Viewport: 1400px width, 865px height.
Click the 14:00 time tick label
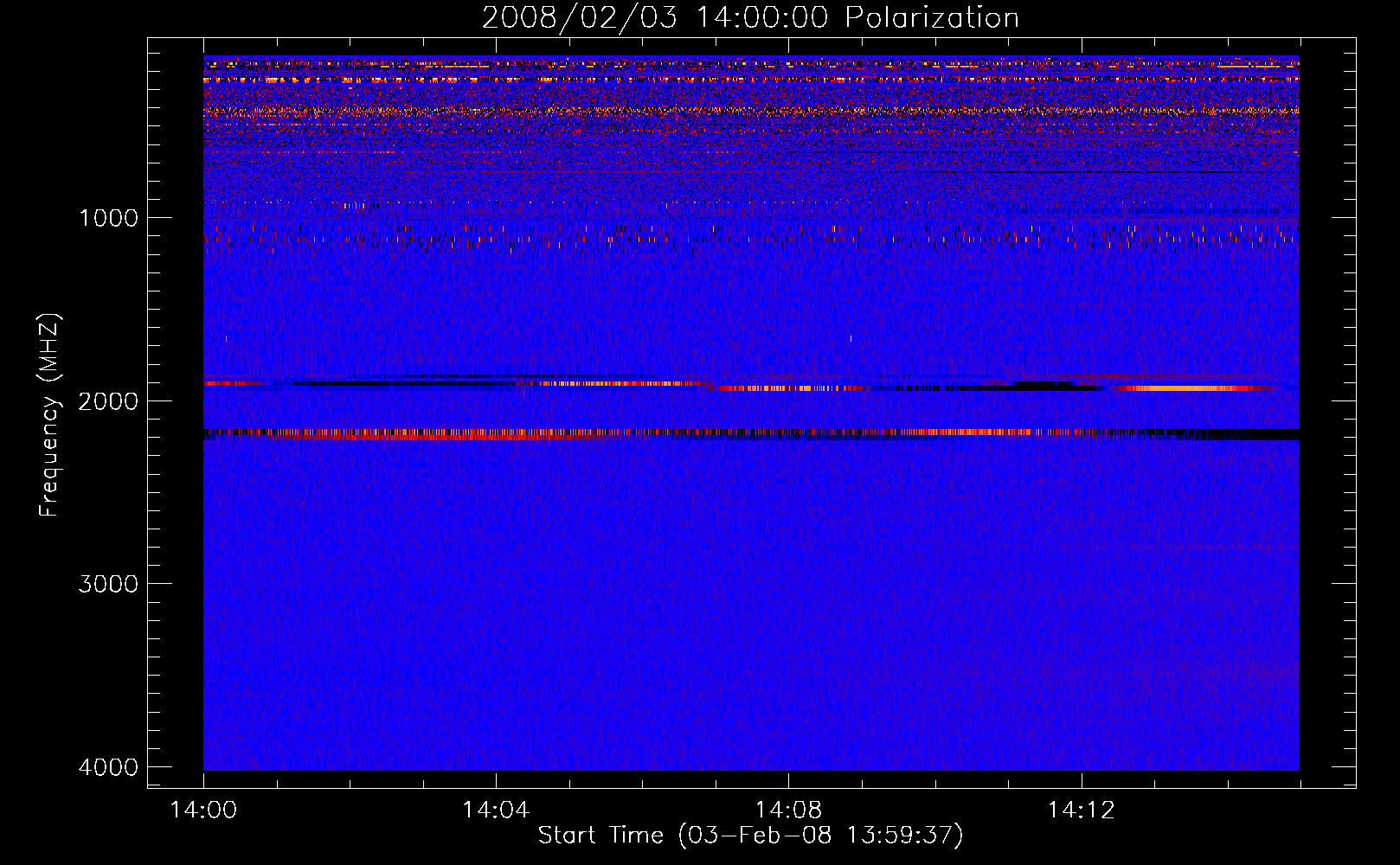click(203, 811)
